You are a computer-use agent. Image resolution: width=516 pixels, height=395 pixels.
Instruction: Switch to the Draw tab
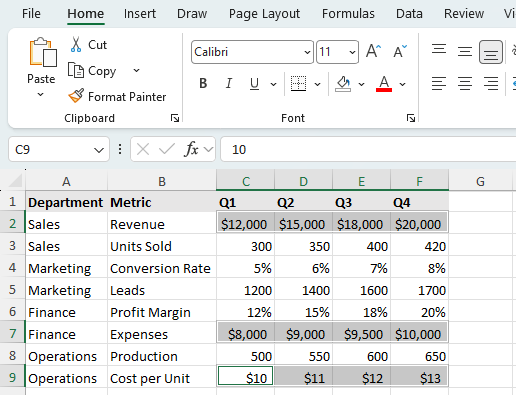click(x=192, y=14)
